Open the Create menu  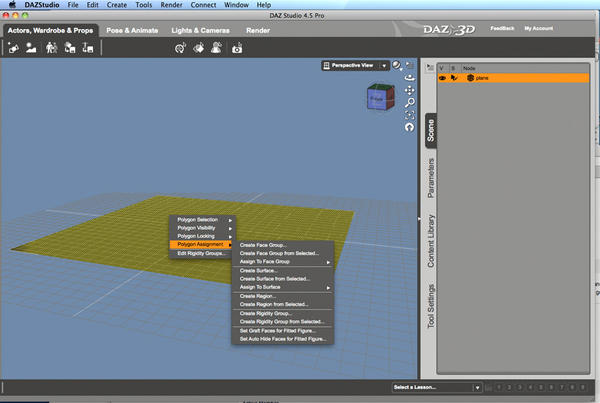[117, 5]
